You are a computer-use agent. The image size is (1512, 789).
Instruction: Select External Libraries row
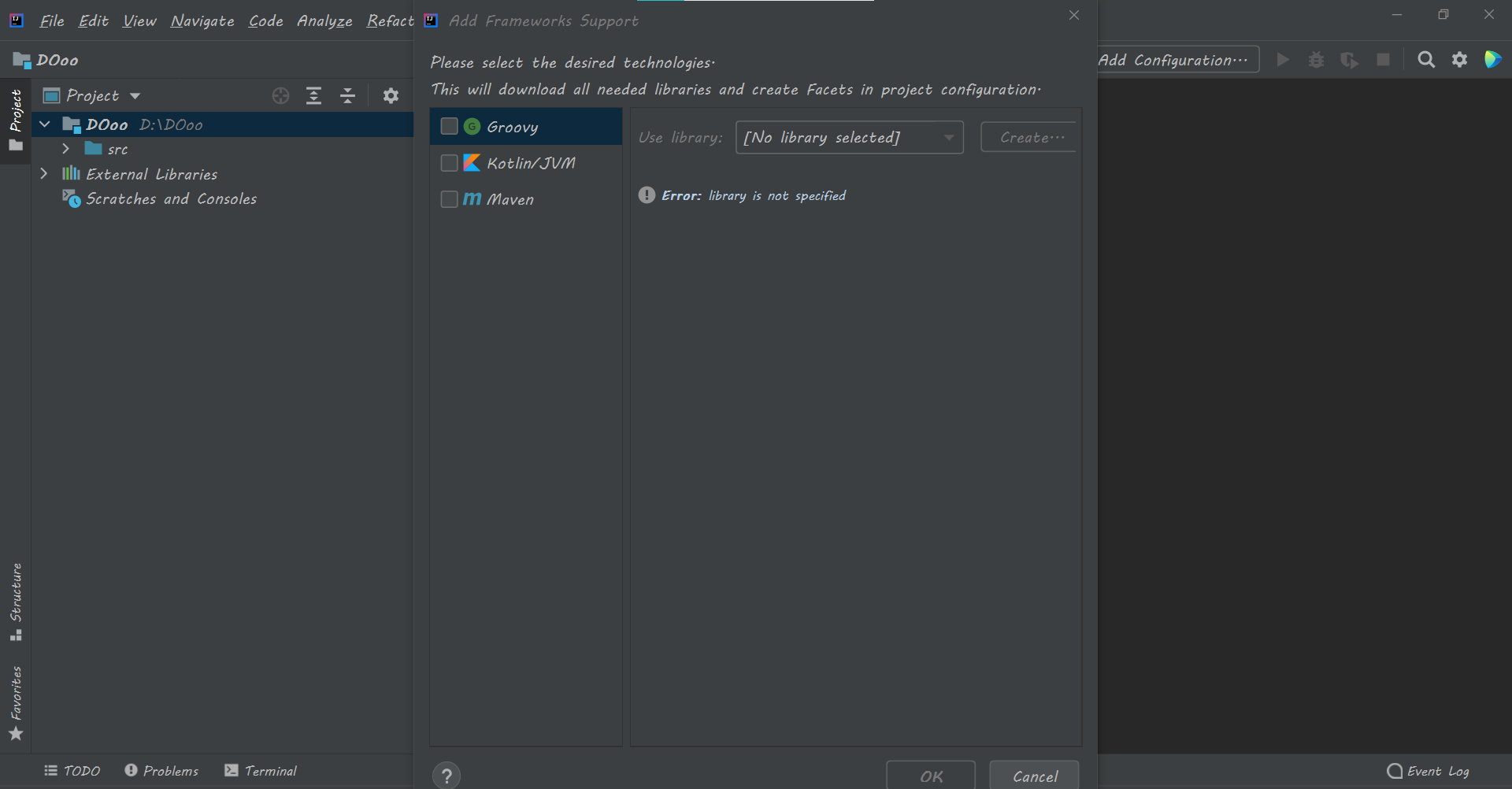click(222, 173)
